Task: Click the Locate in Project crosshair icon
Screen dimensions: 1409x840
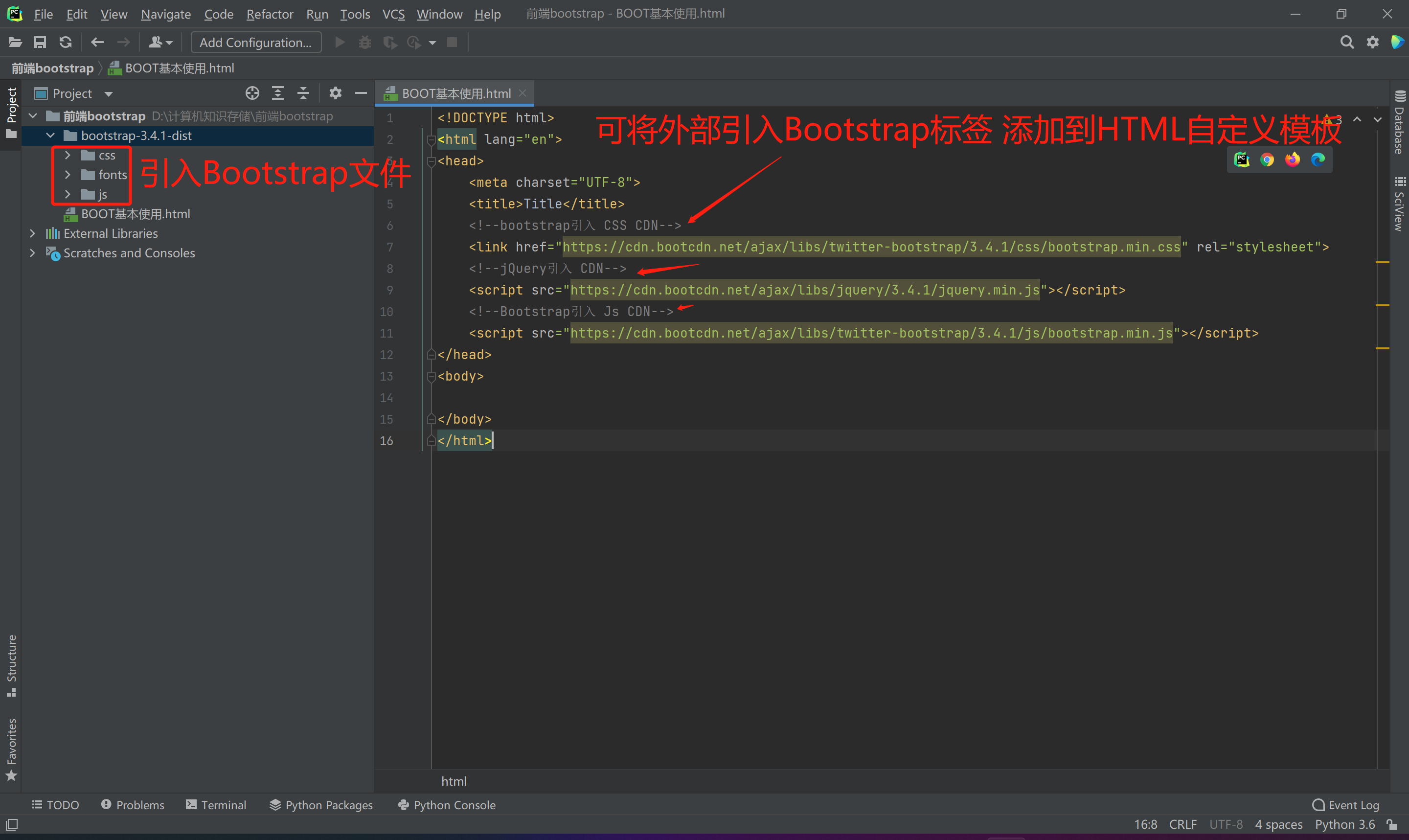Action: coord(252,93)
